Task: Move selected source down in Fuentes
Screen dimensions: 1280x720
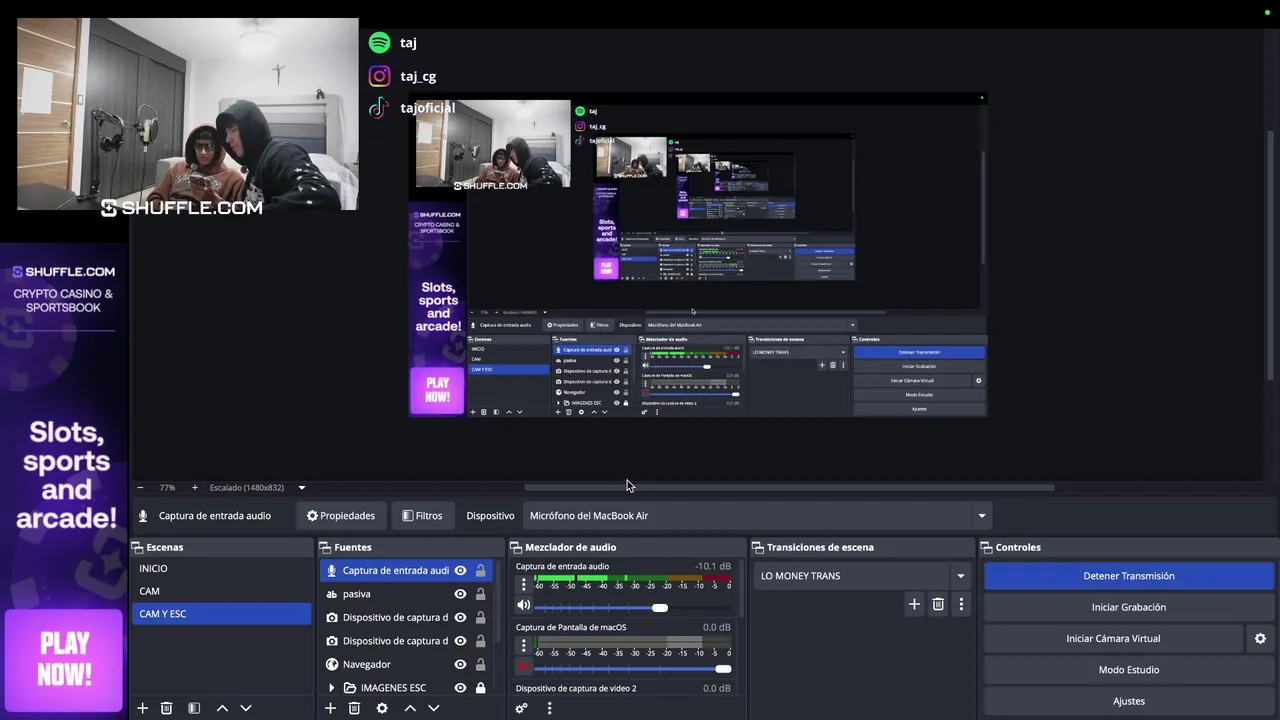Action: tap(434, 708)
